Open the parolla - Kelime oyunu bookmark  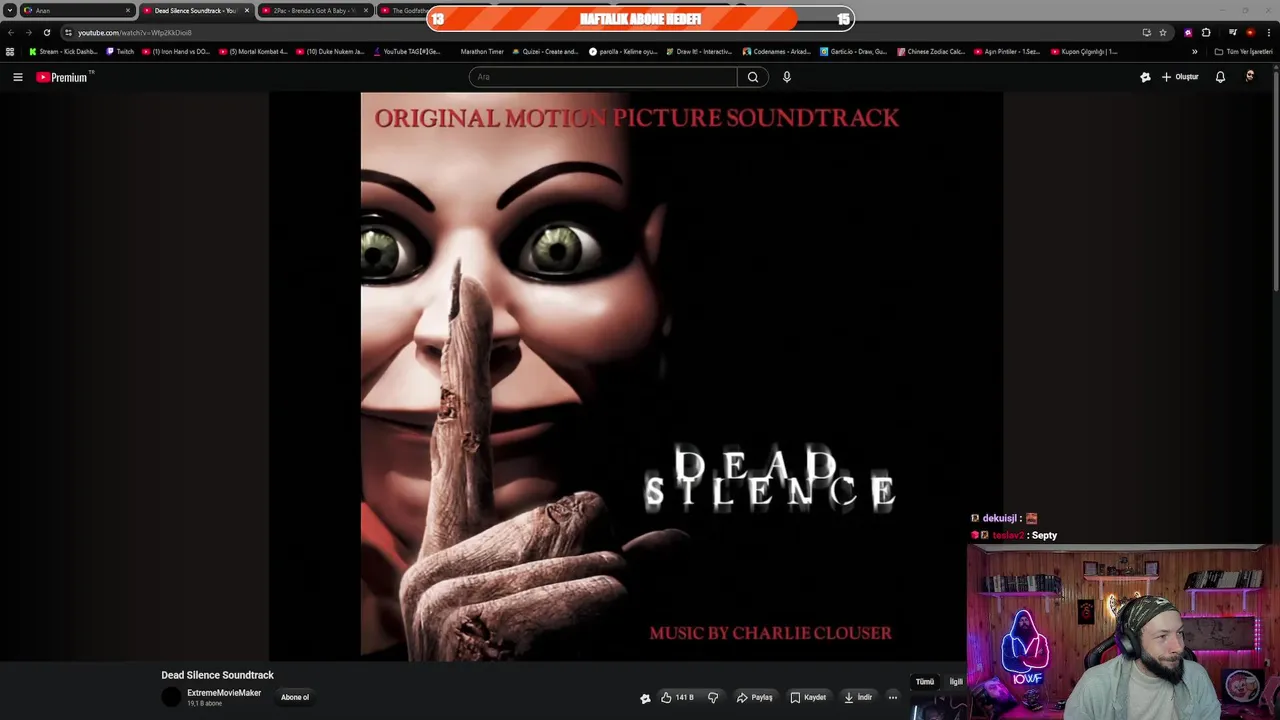623,51
